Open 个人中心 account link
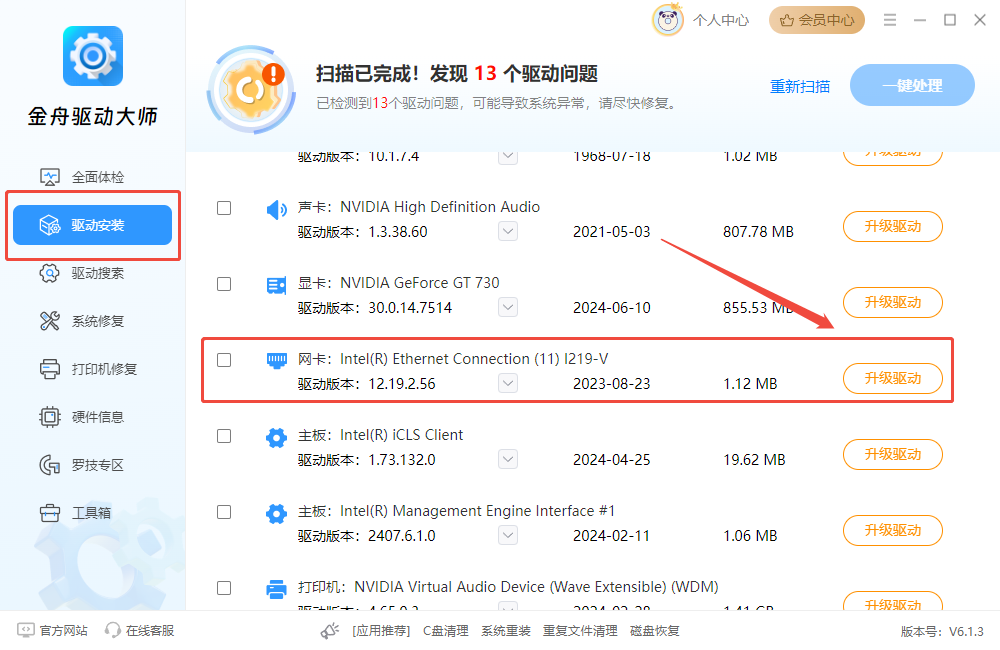The image size is (1000, 650). (721, 20)
